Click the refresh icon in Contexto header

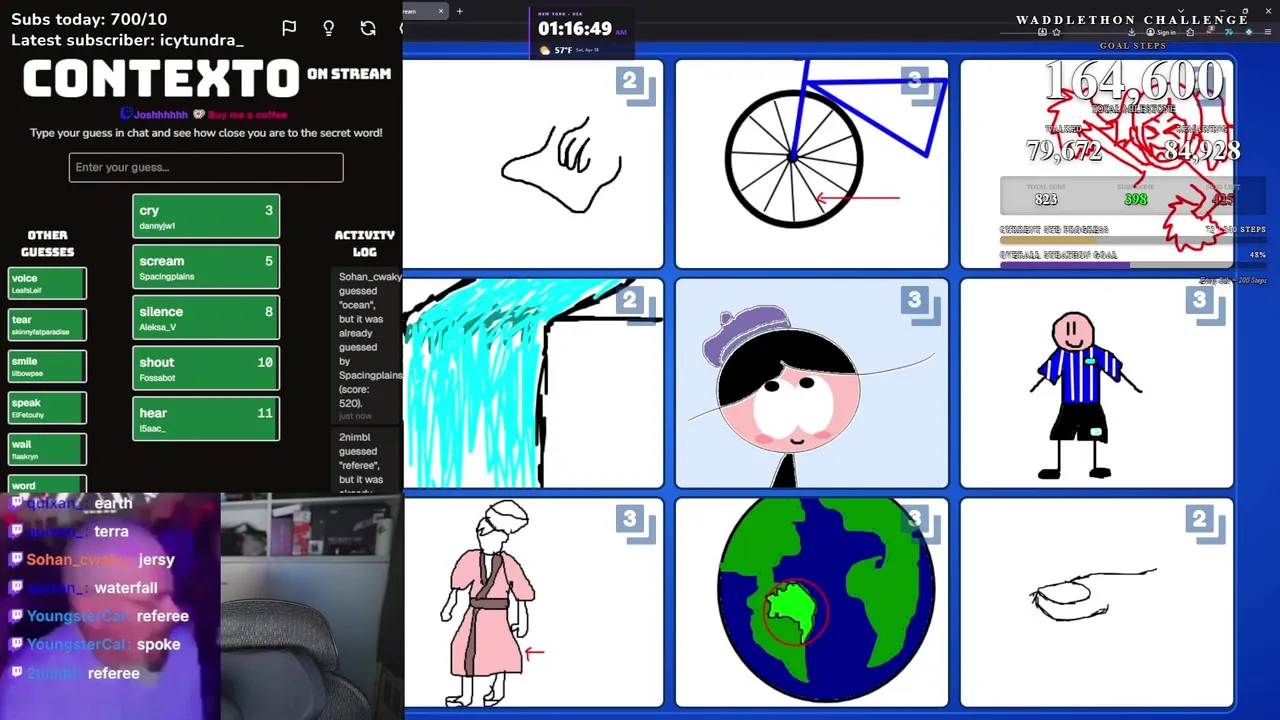coord(368,28)
